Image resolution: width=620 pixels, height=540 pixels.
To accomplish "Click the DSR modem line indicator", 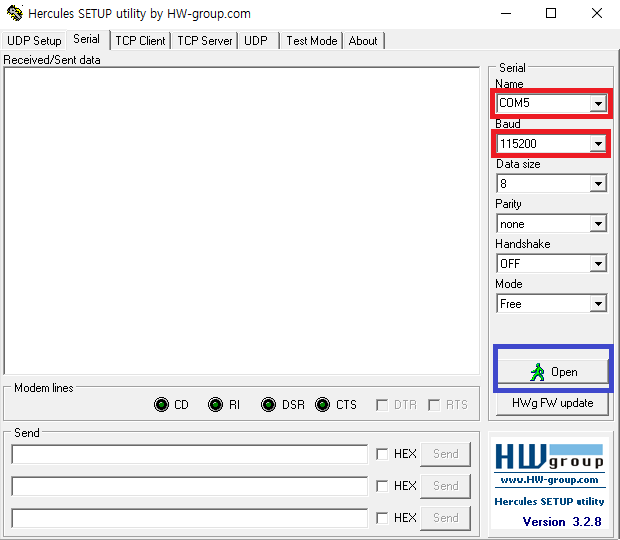I will point(268,405).
